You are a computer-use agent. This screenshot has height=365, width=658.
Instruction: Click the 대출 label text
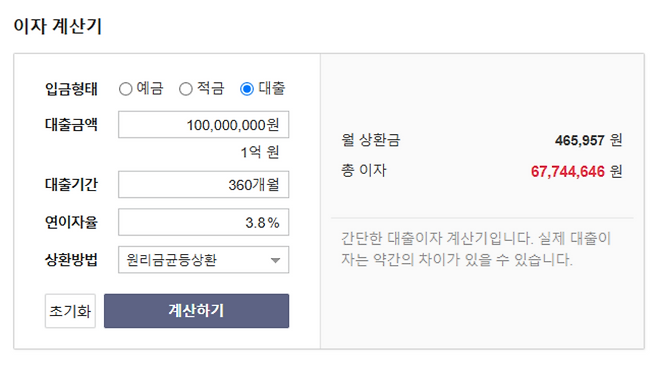tap(272, 89)
